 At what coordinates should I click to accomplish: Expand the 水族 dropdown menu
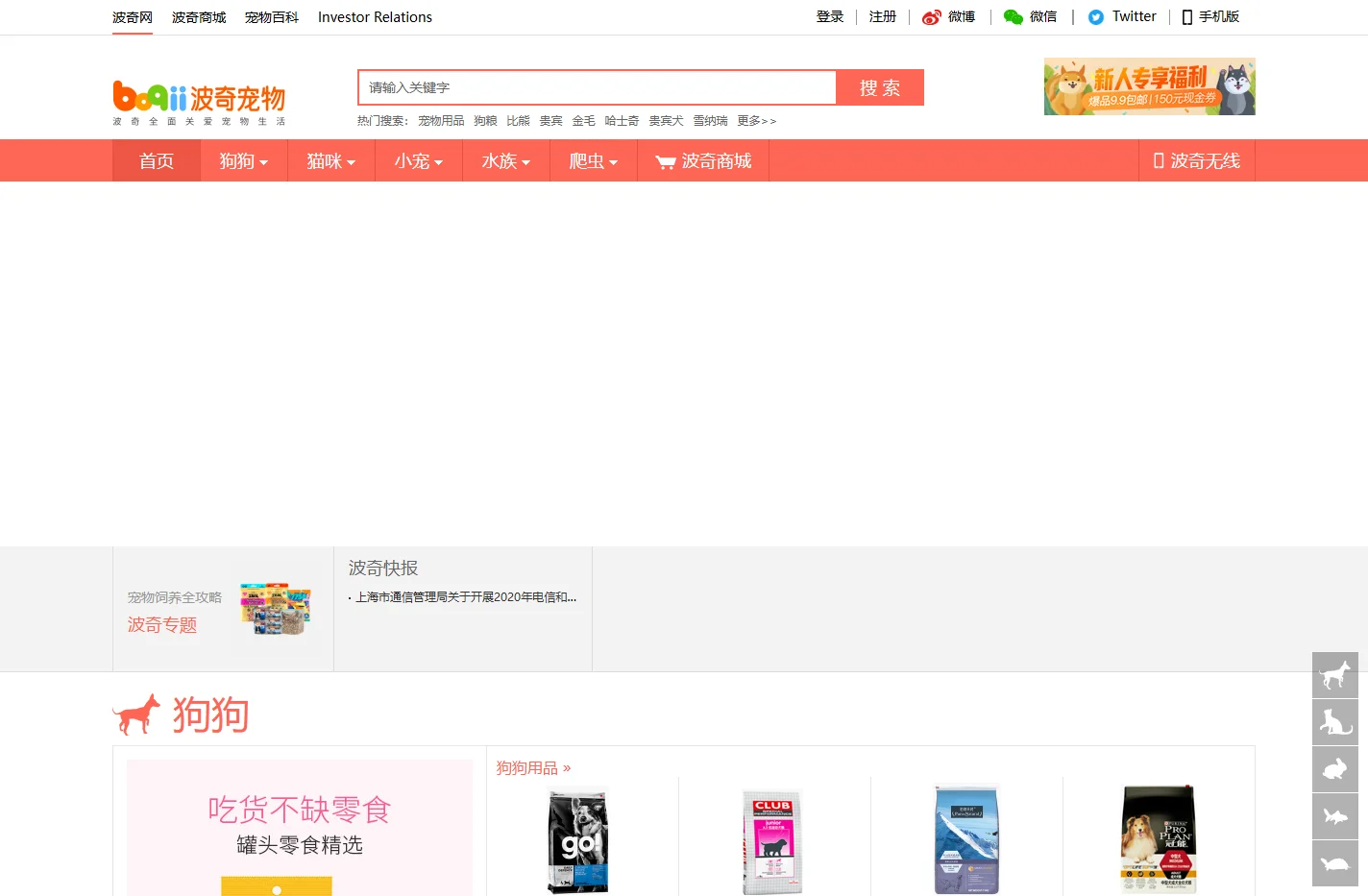(506, 160)
